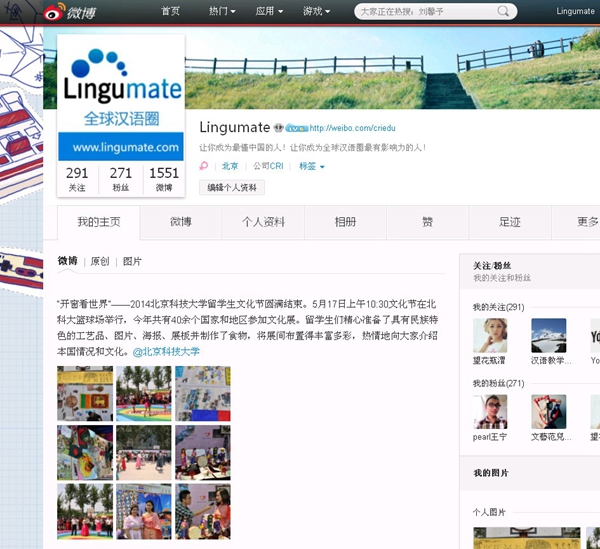Click the 汉语教学... username
600x549 pixels.
click(551, 360)
